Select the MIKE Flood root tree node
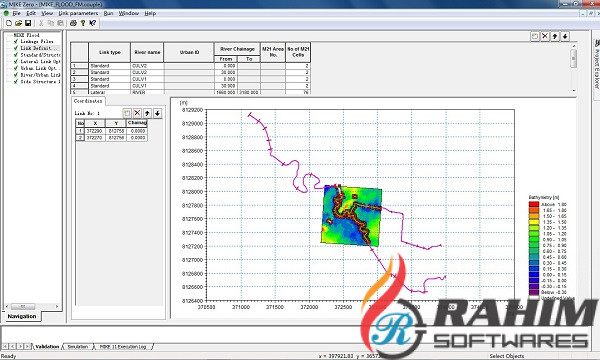Screen dimensions: 600x360 (x=26, y=35)
